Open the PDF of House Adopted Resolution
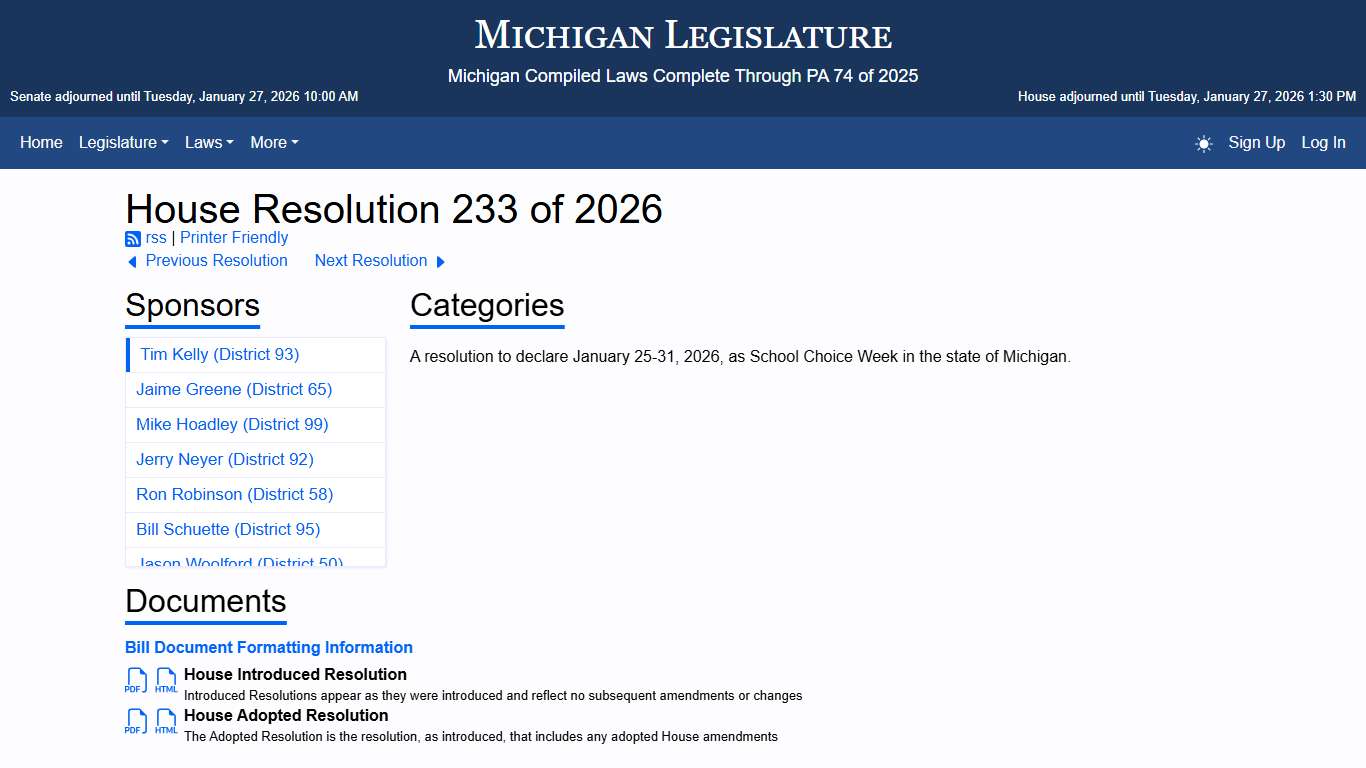Image resolution: width=1366 pixels, height=768 pixels. pos(136,721)
